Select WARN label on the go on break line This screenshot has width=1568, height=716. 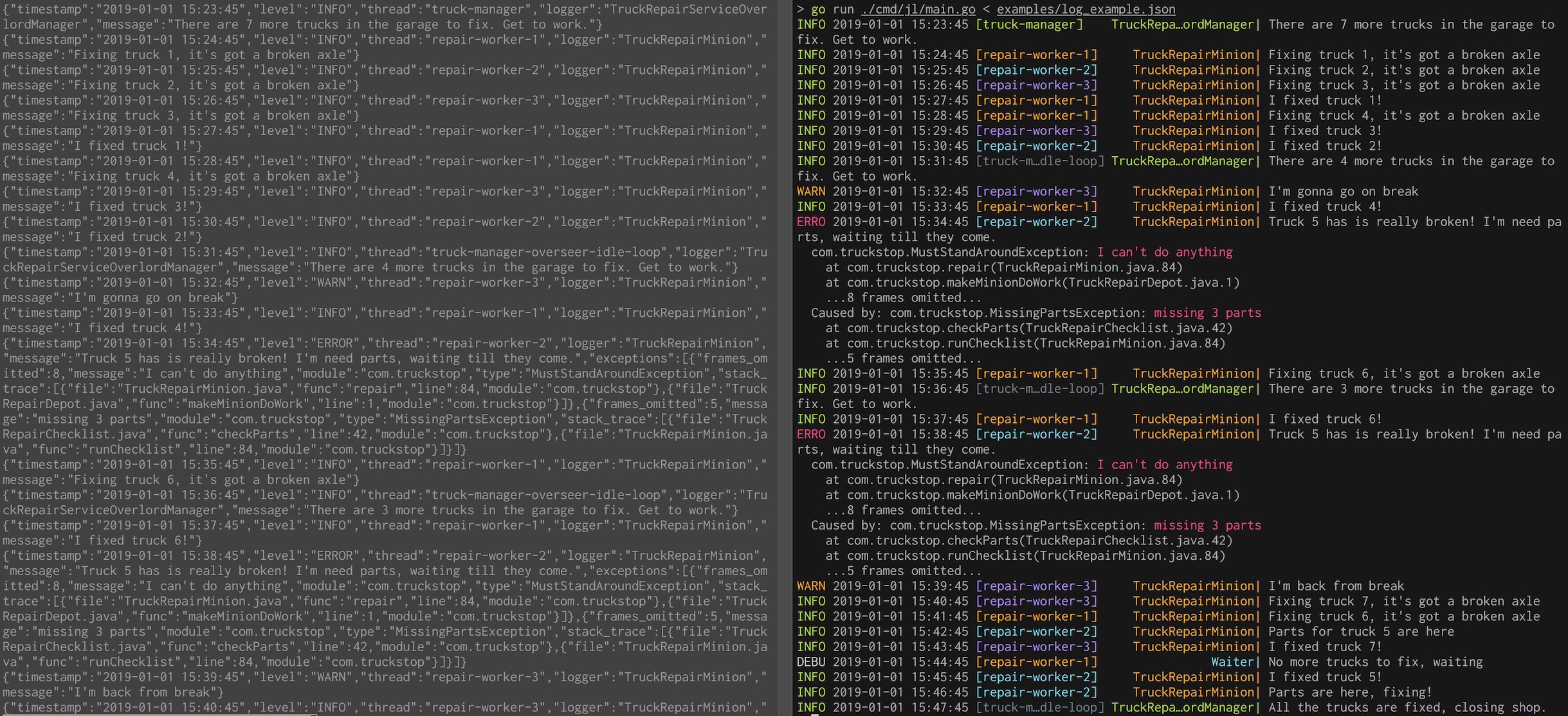811,191
